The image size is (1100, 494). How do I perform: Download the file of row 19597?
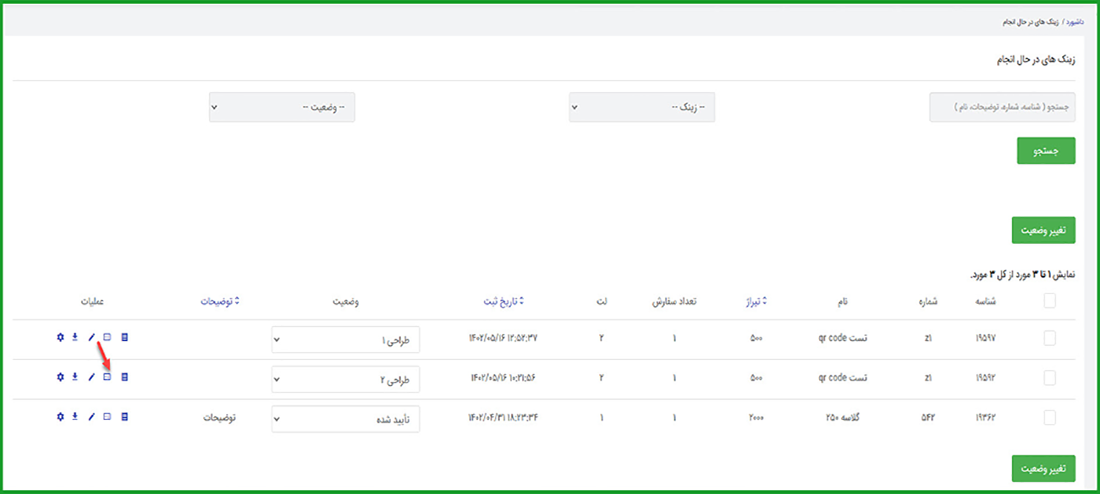point(75,338)
